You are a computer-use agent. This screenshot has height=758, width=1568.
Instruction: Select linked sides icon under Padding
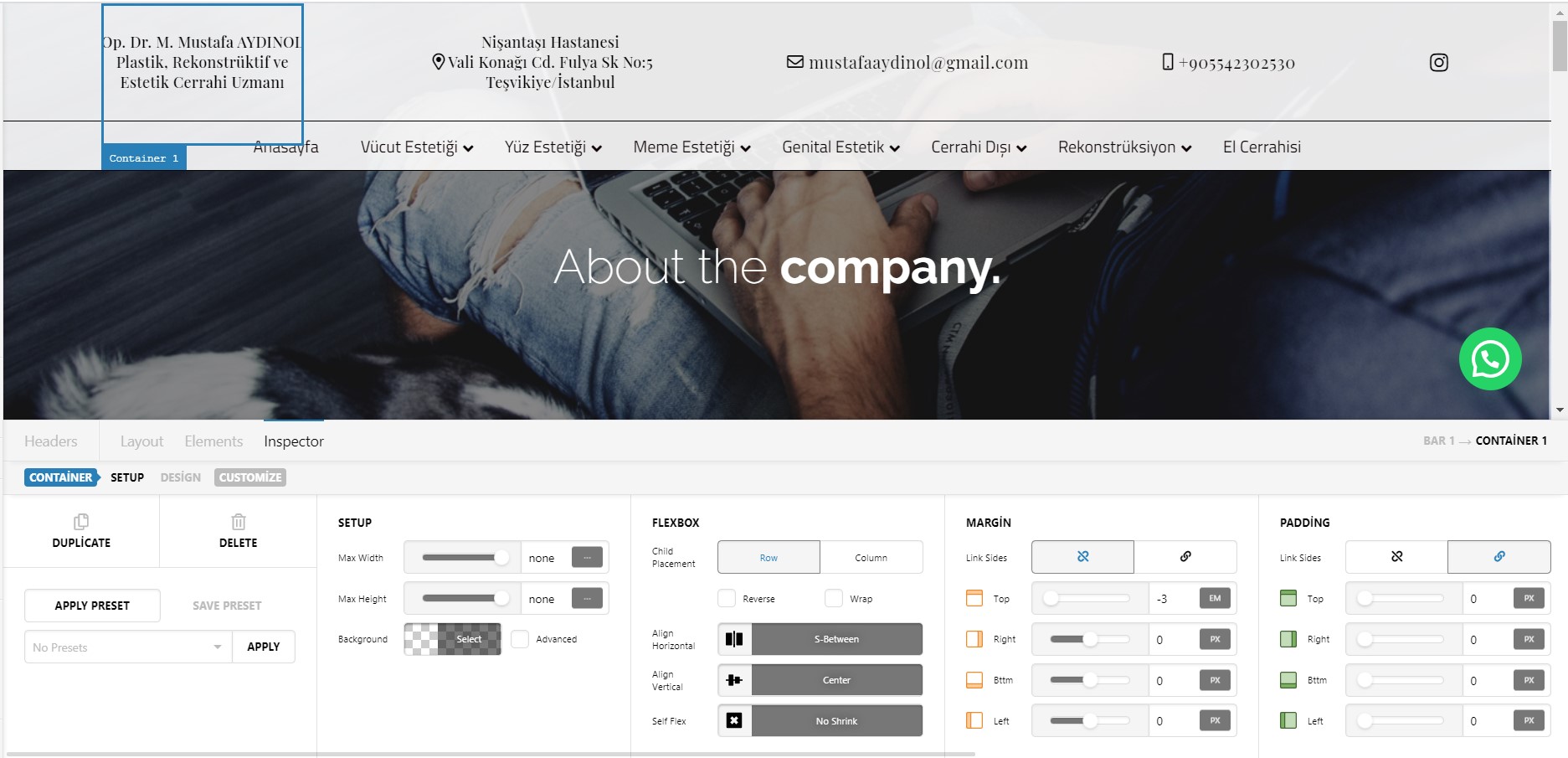pyautogui.click(x=1499, y=557)
